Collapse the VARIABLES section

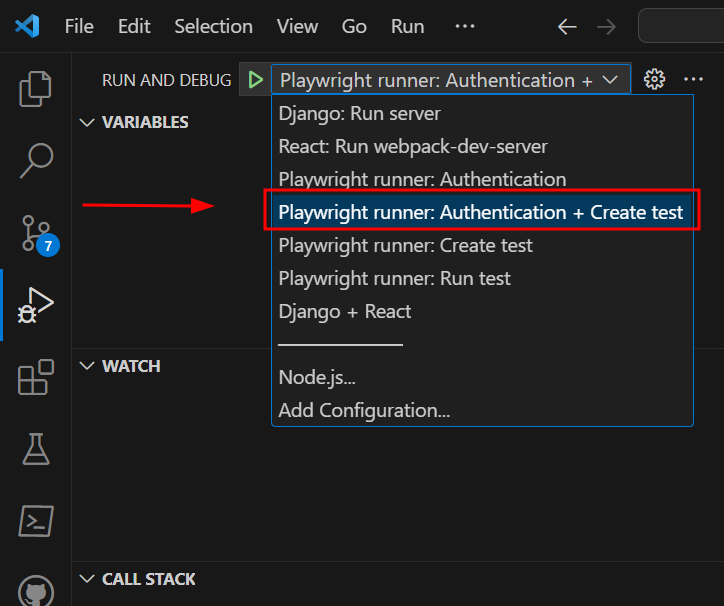coord(87,122)
